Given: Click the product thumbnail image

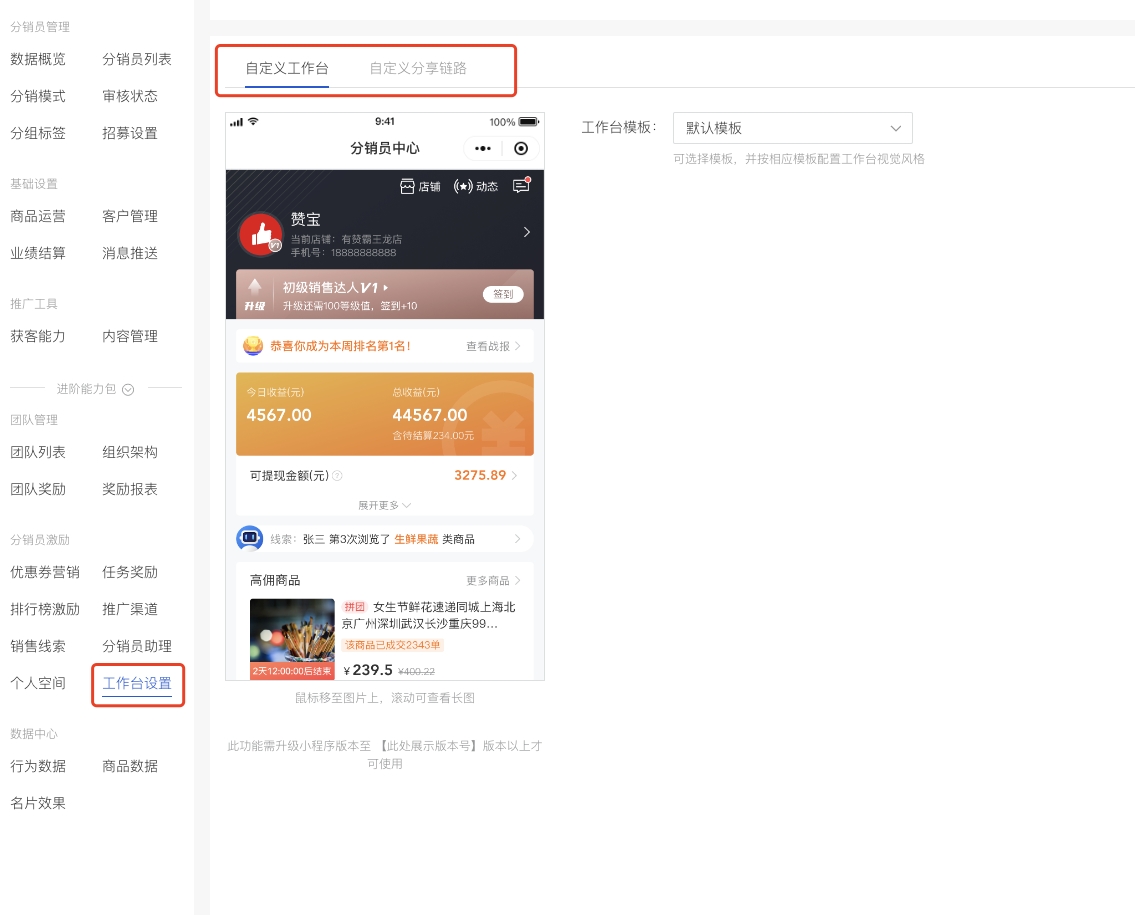Looking at the screenshot, I should 292,638.
